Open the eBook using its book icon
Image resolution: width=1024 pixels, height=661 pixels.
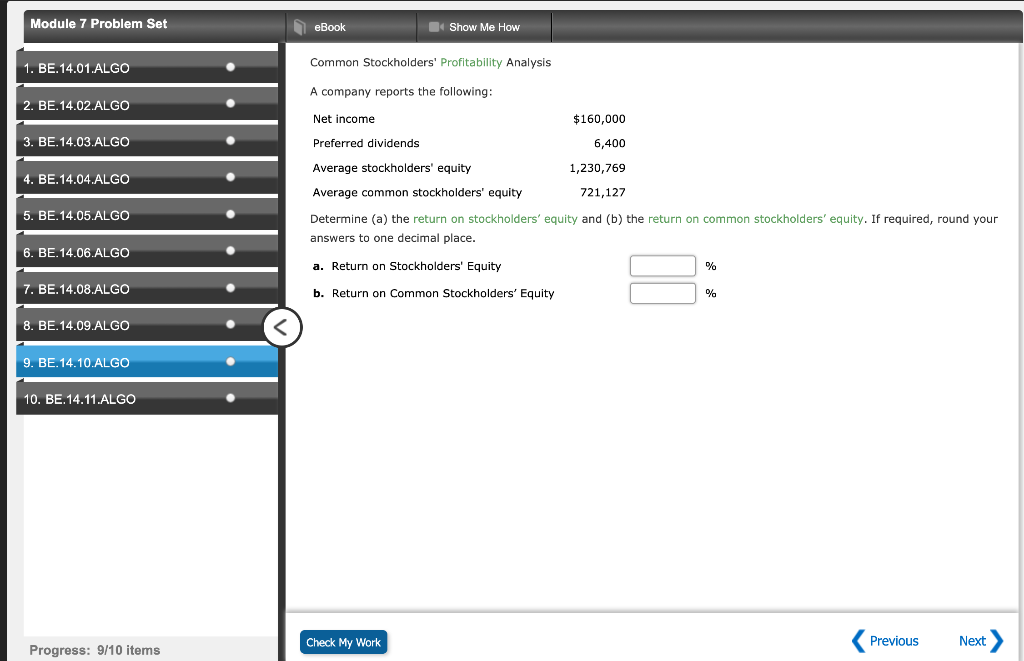[300, 27]
